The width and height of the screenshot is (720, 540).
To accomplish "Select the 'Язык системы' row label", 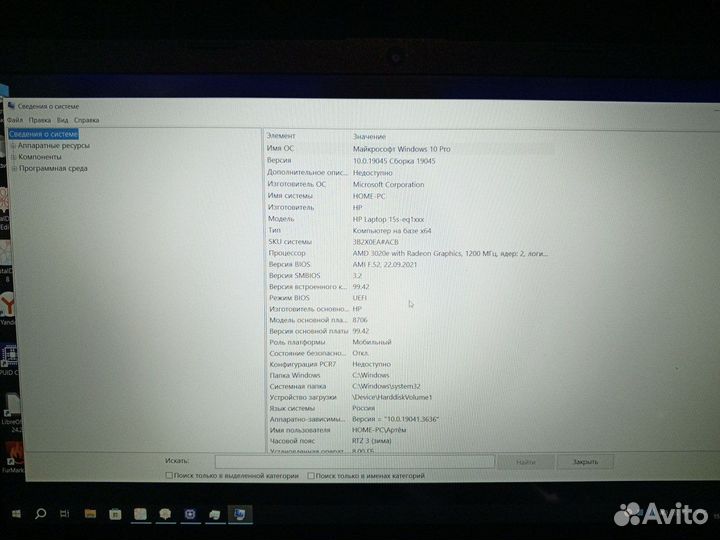I will click(x=292, y=408).
